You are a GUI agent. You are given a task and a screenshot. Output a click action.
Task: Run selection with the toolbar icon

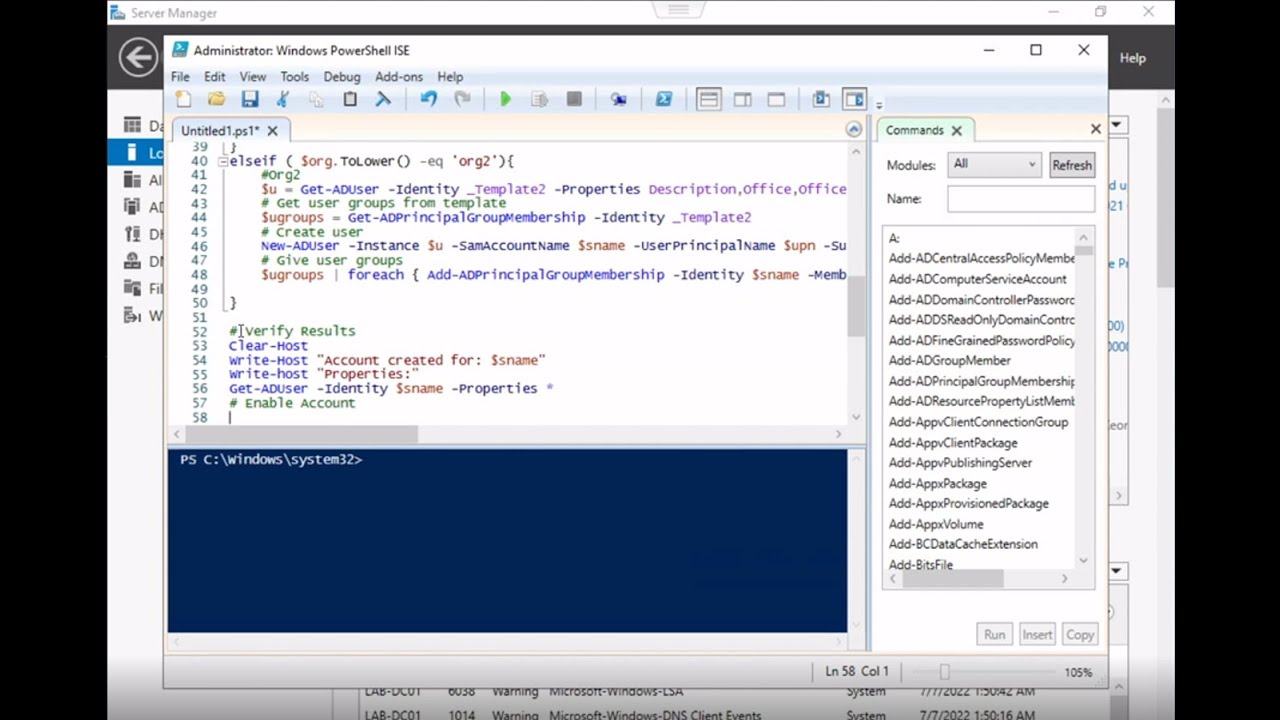point(539,99)
